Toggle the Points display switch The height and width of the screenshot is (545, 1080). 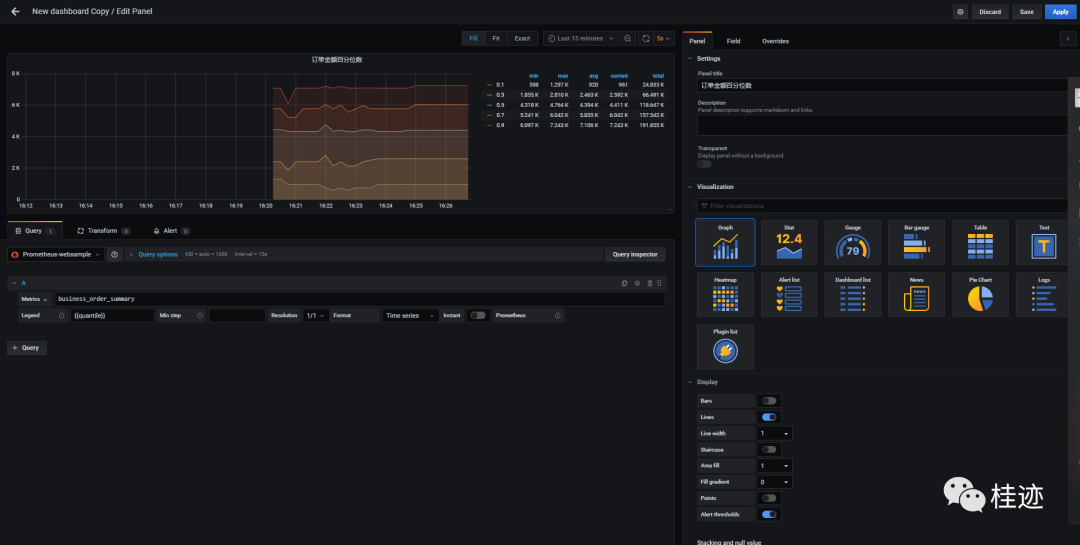tap(769, 498)
